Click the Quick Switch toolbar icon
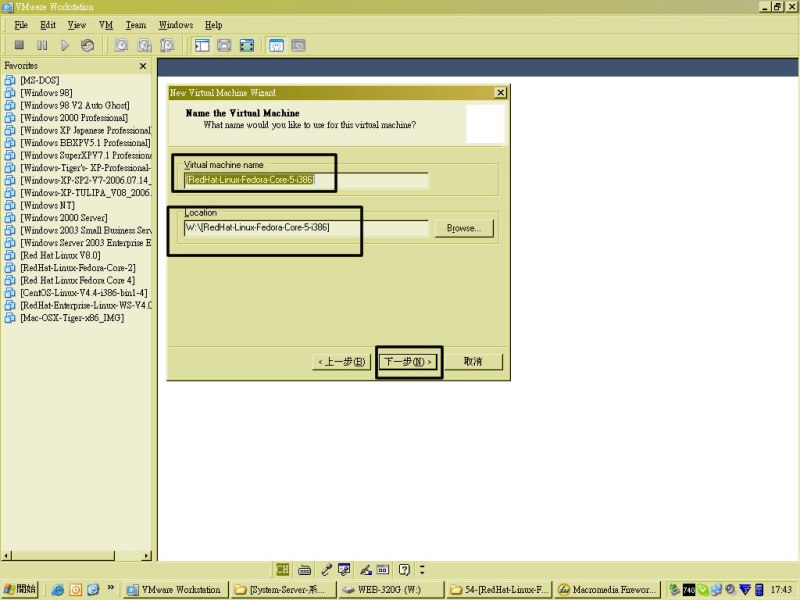 [x=224, y=45]
